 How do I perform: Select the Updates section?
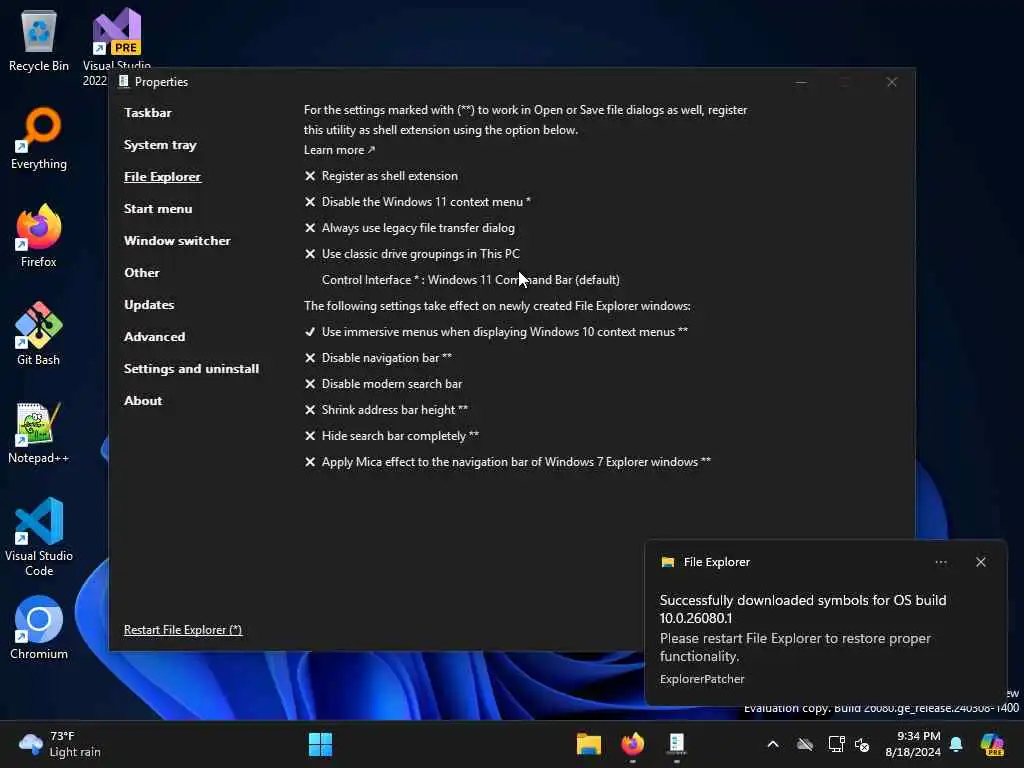coord(149,305)
